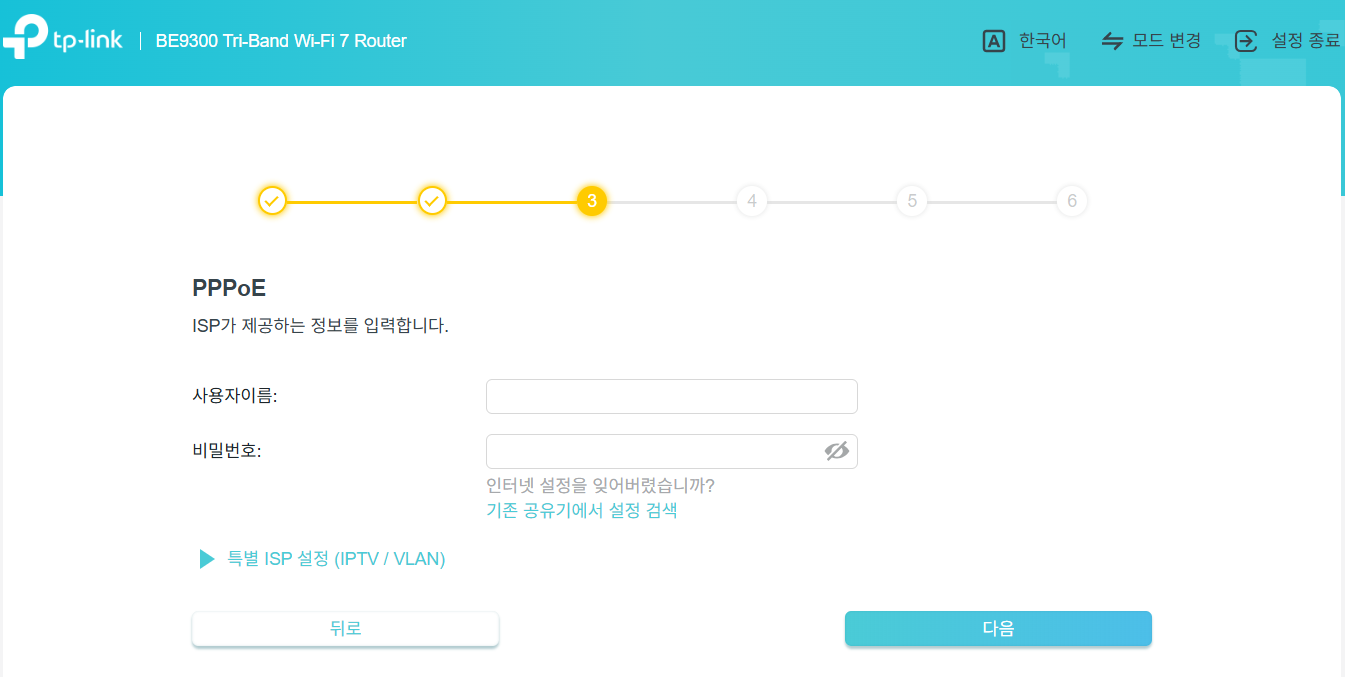This screenshot has height=677, width=1345.
Task: Click the exit setup arrow icon
Action: tap(1246, 41)
